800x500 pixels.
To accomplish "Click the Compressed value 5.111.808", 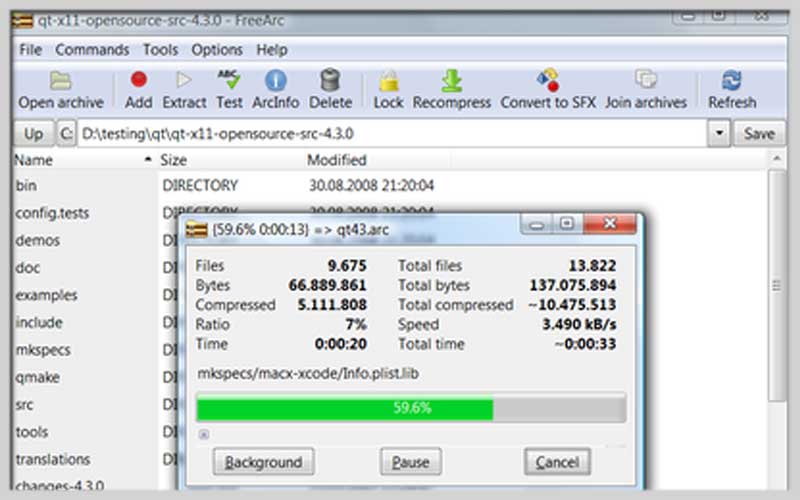I will tap(332, 305).
